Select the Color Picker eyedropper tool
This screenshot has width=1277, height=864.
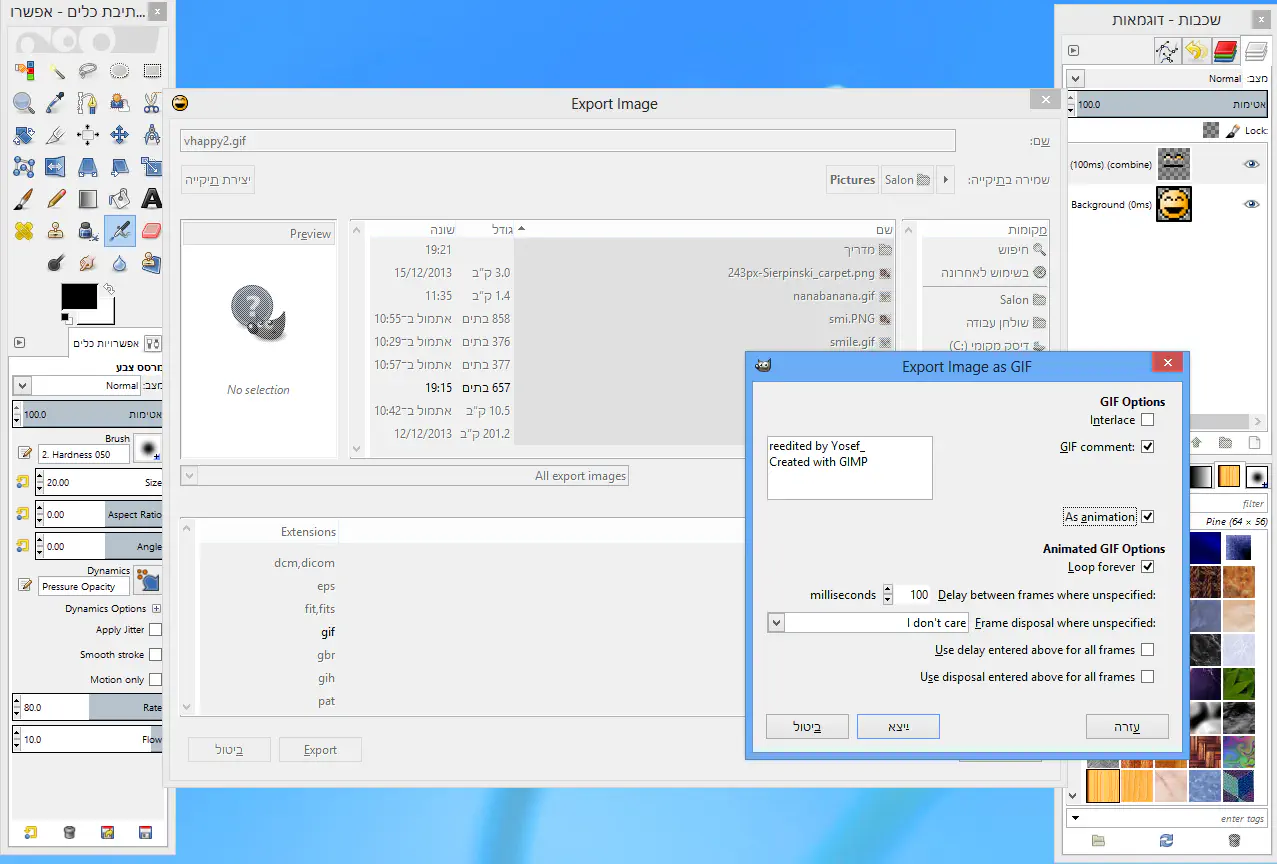(x=56, y=102)
